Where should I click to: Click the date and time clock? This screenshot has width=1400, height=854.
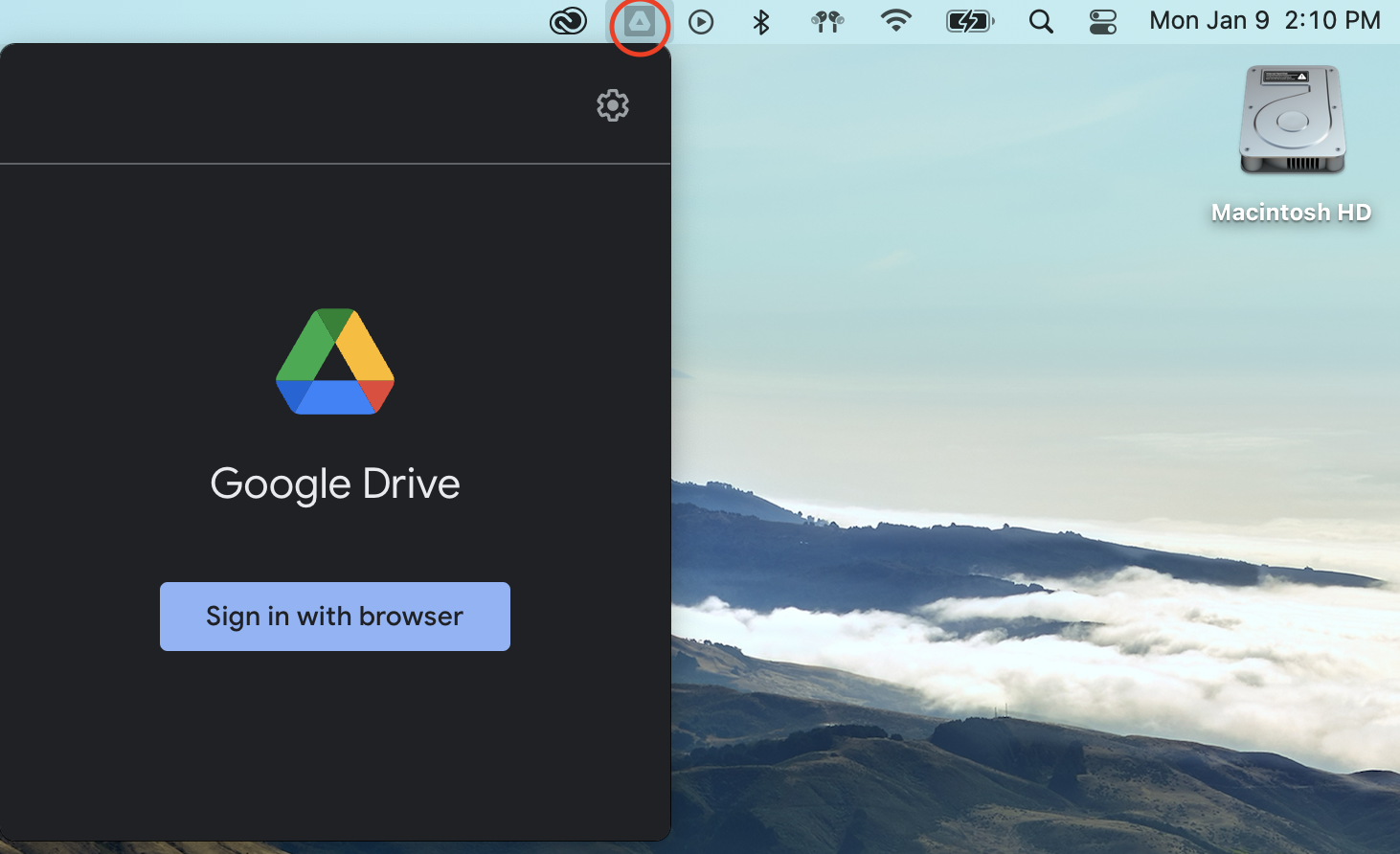[x=1265, y=21]
